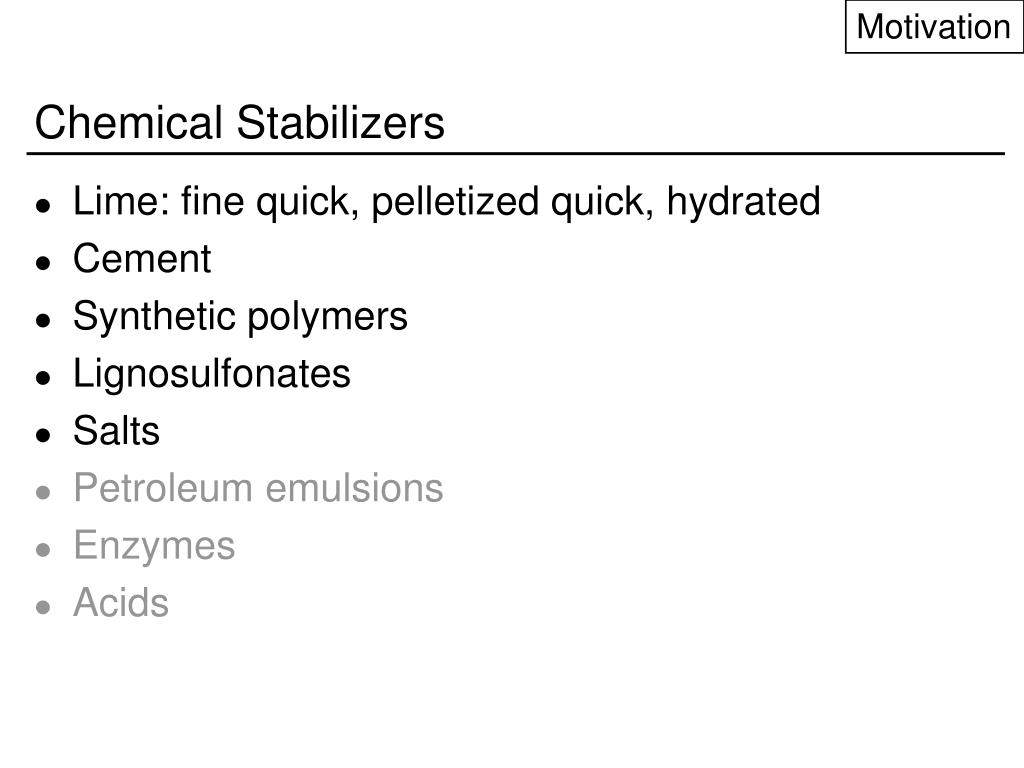Screen dimensions: 1024x768
Task: Click the bullet dot beside Salts
Action: coord(43,436)
